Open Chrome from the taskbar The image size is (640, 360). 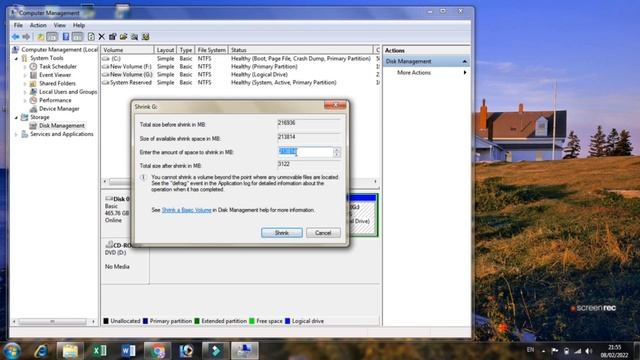(x=157, y=351)
